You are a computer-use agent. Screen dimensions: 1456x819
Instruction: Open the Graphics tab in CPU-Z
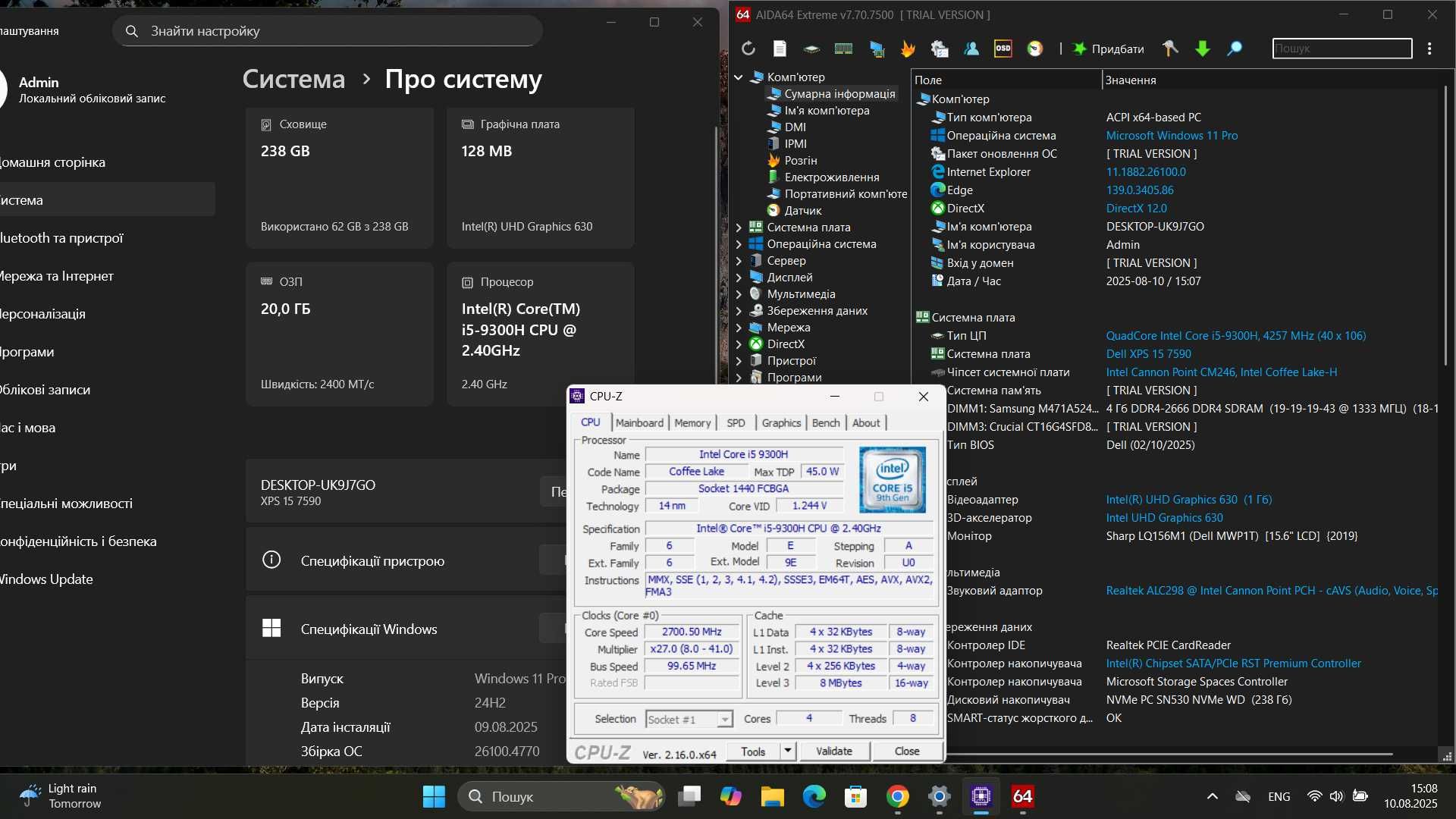[781, 422]
